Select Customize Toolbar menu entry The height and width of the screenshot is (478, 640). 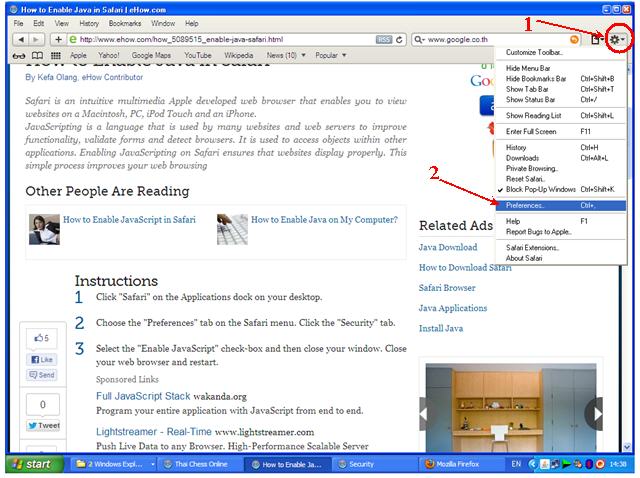click(x=561, y=52)
